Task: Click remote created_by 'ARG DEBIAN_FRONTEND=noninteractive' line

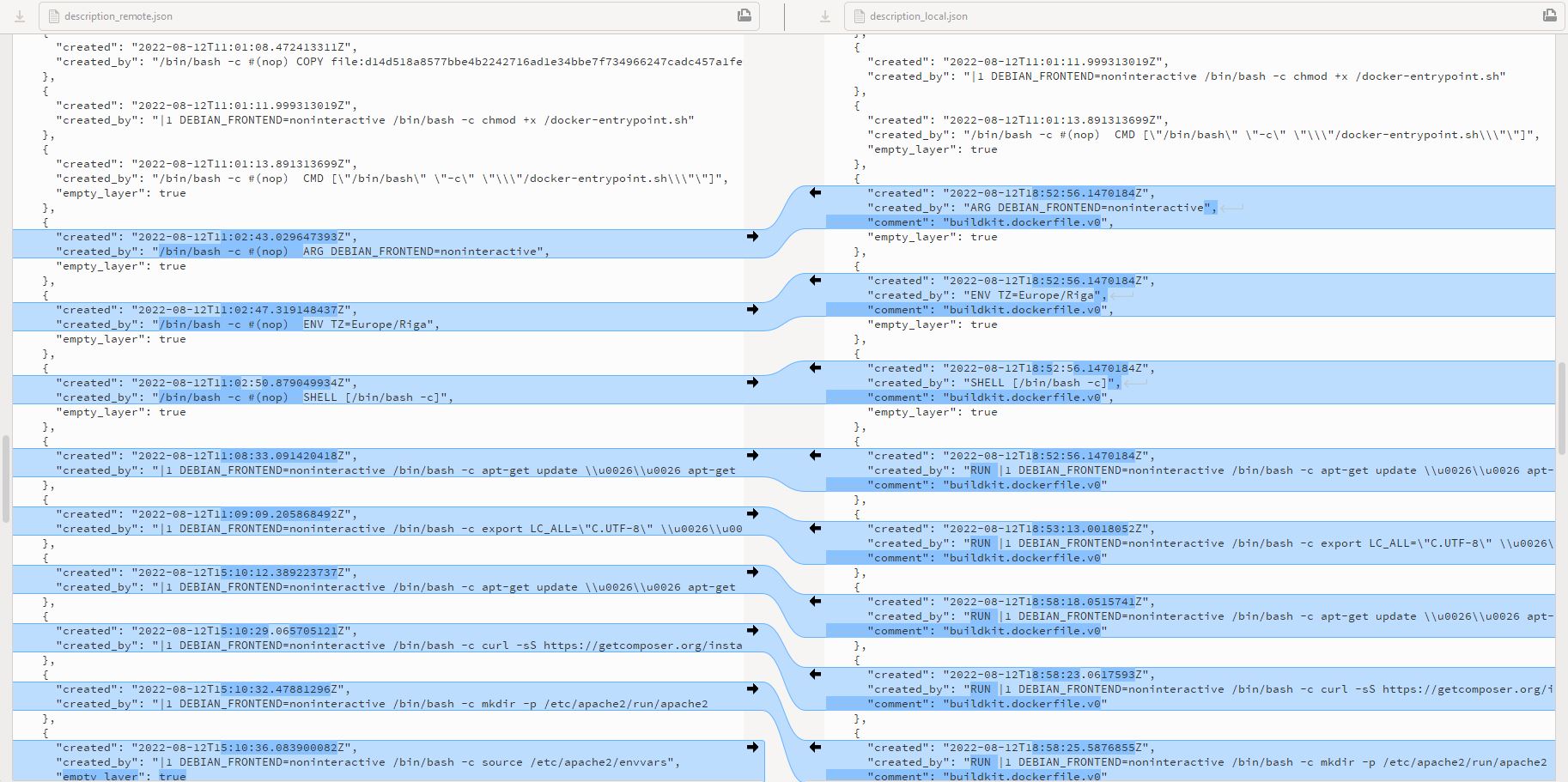Action: pos(302,252)
